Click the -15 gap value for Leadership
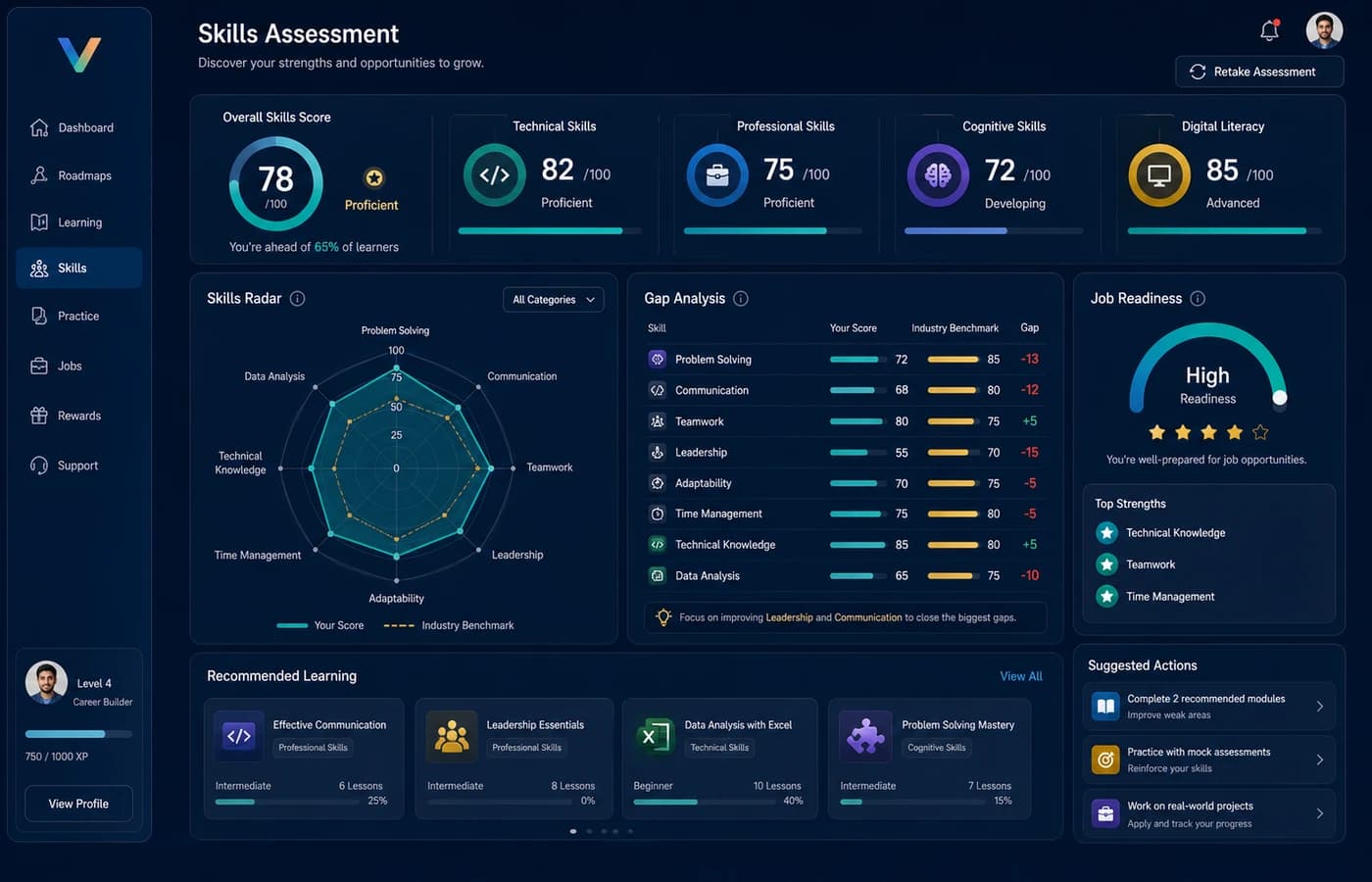This screenshot has width=1372, height=882. click(x=1029, y=452)
